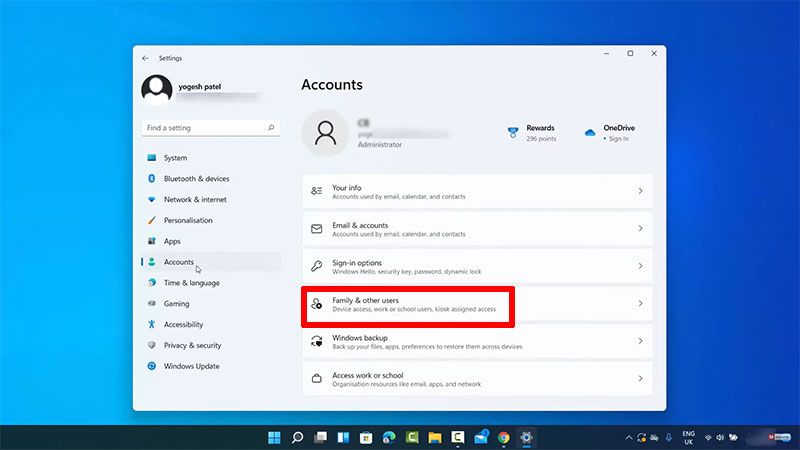
Task: Open the System settings category
Action: coord(211,158)
